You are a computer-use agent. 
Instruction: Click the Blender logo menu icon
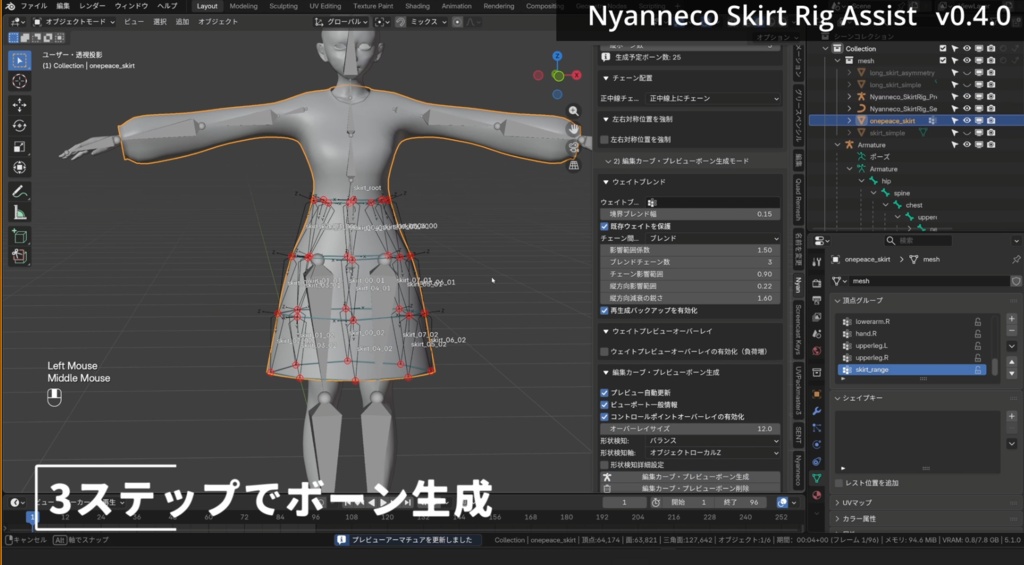click(x=10, y=6)
